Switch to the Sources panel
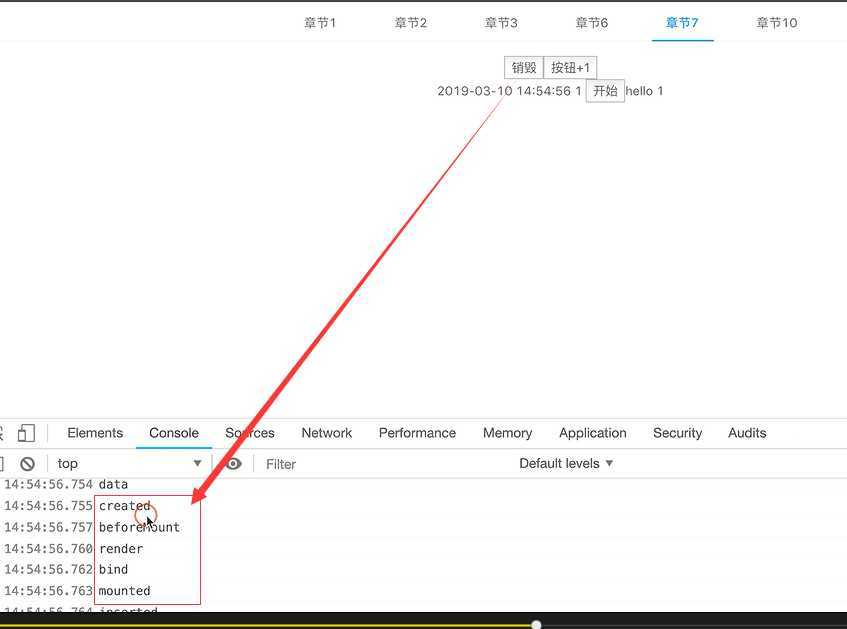This screenshot has height=629, width=847. pos(250,433)
